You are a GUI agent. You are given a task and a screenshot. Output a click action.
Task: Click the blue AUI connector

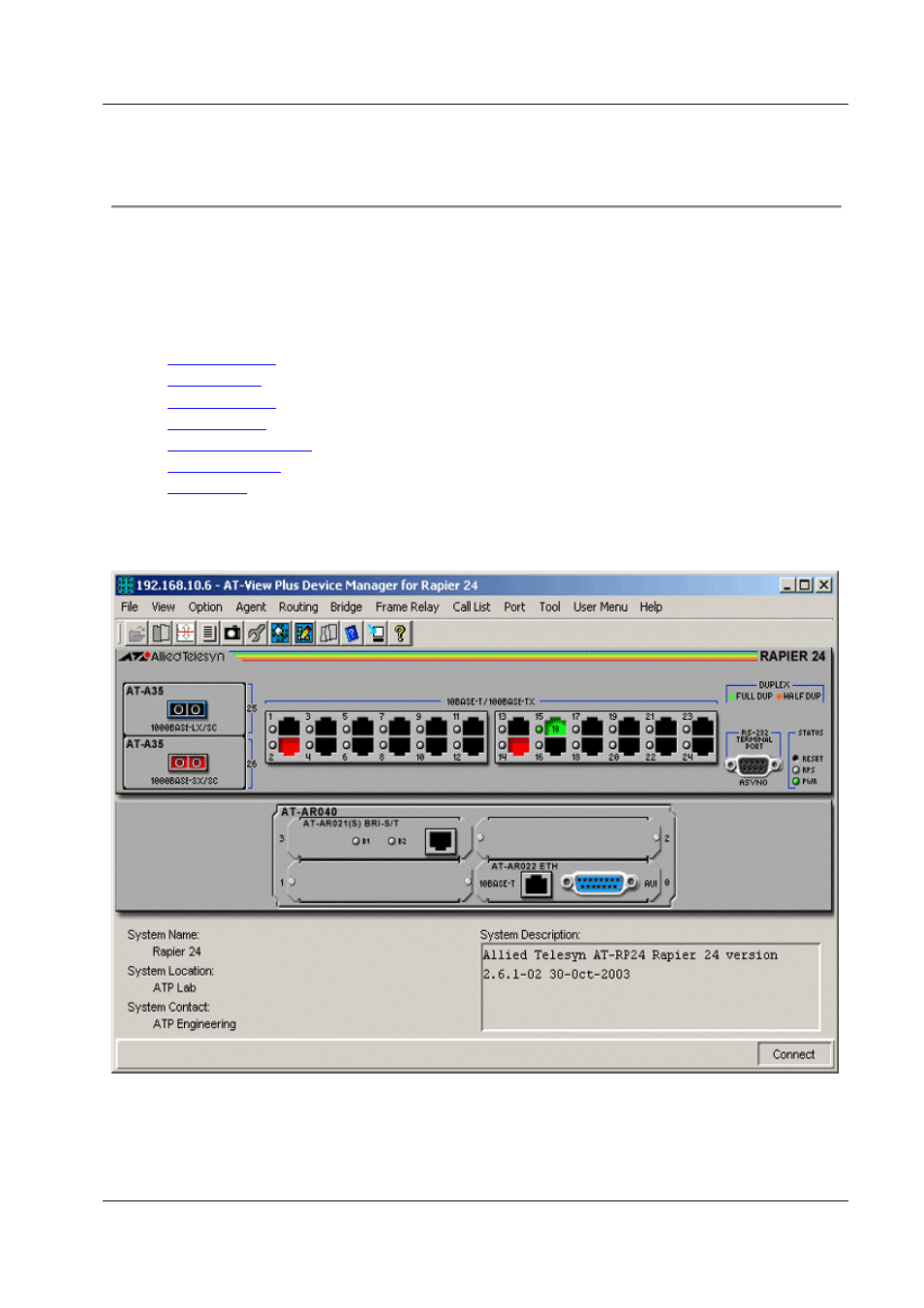point(600,884)
